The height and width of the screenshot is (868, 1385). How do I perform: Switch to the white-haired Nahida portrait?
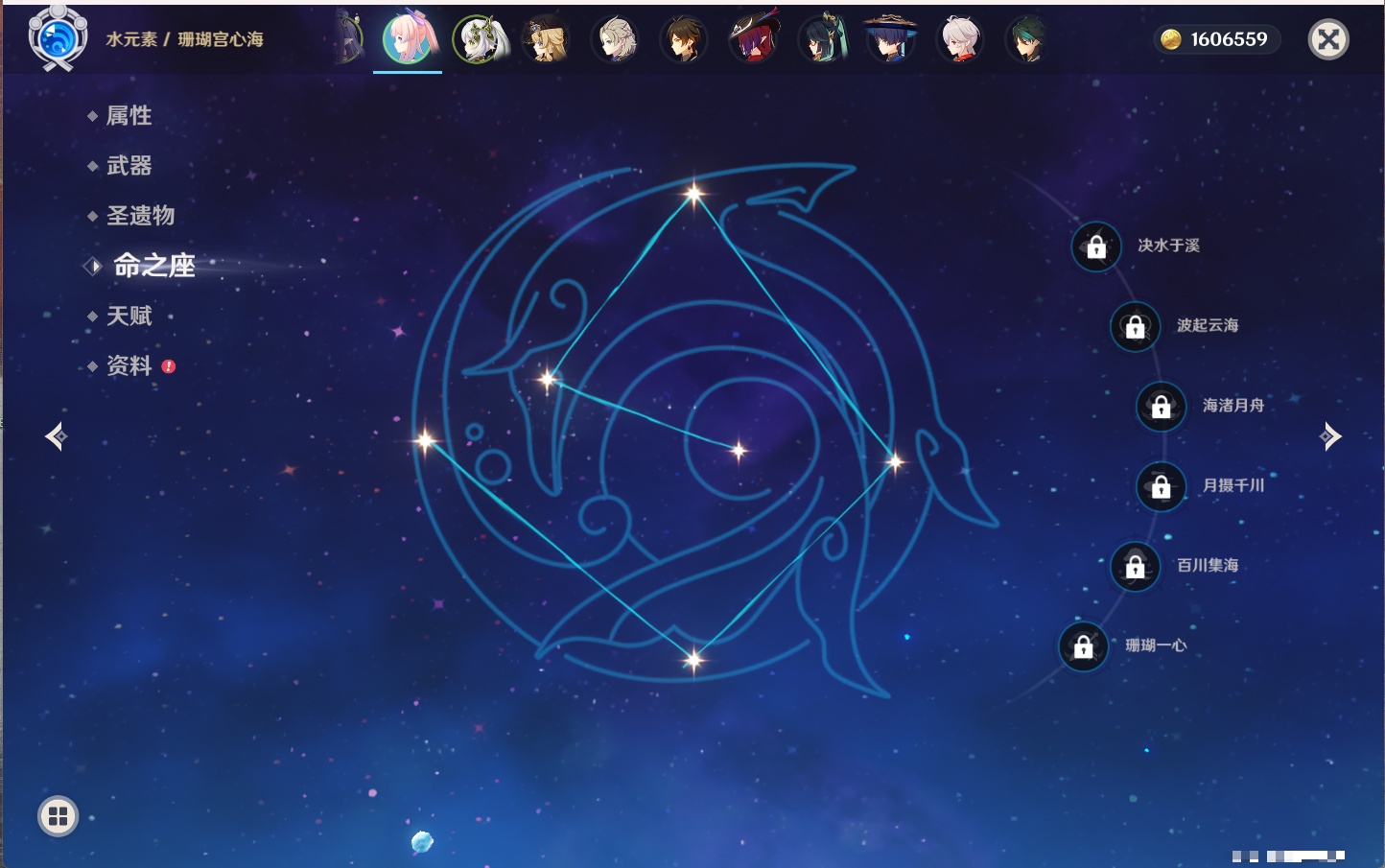pyautogui.click(x=480, y=39)
